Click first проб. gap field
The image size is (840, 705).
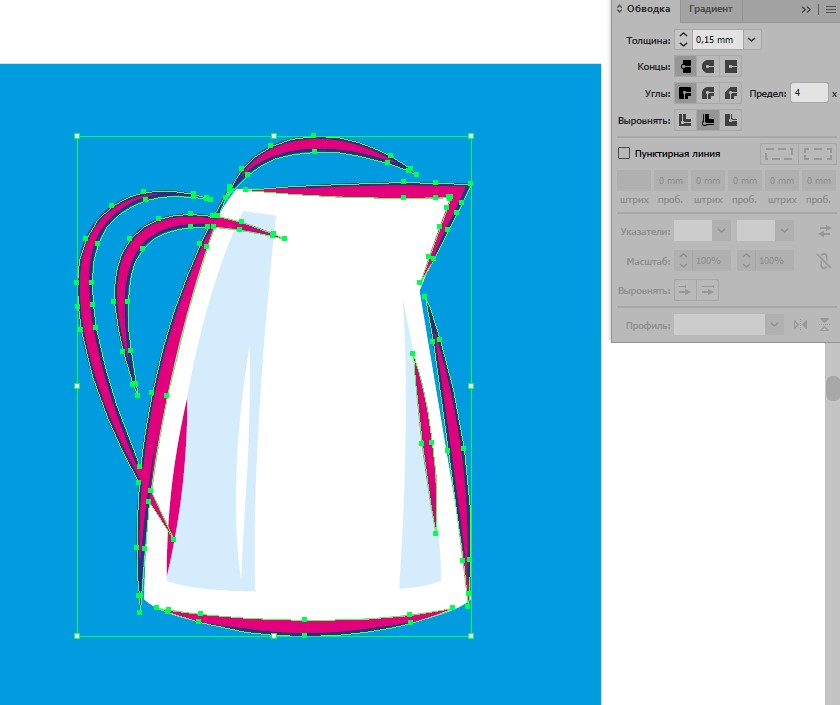(x=671, y=181)
